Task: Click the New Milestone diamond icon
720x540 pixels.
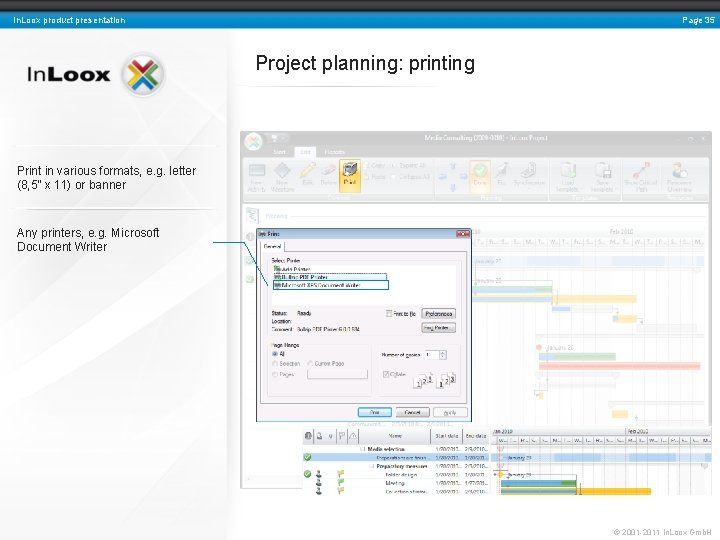Action: (282, 171)
